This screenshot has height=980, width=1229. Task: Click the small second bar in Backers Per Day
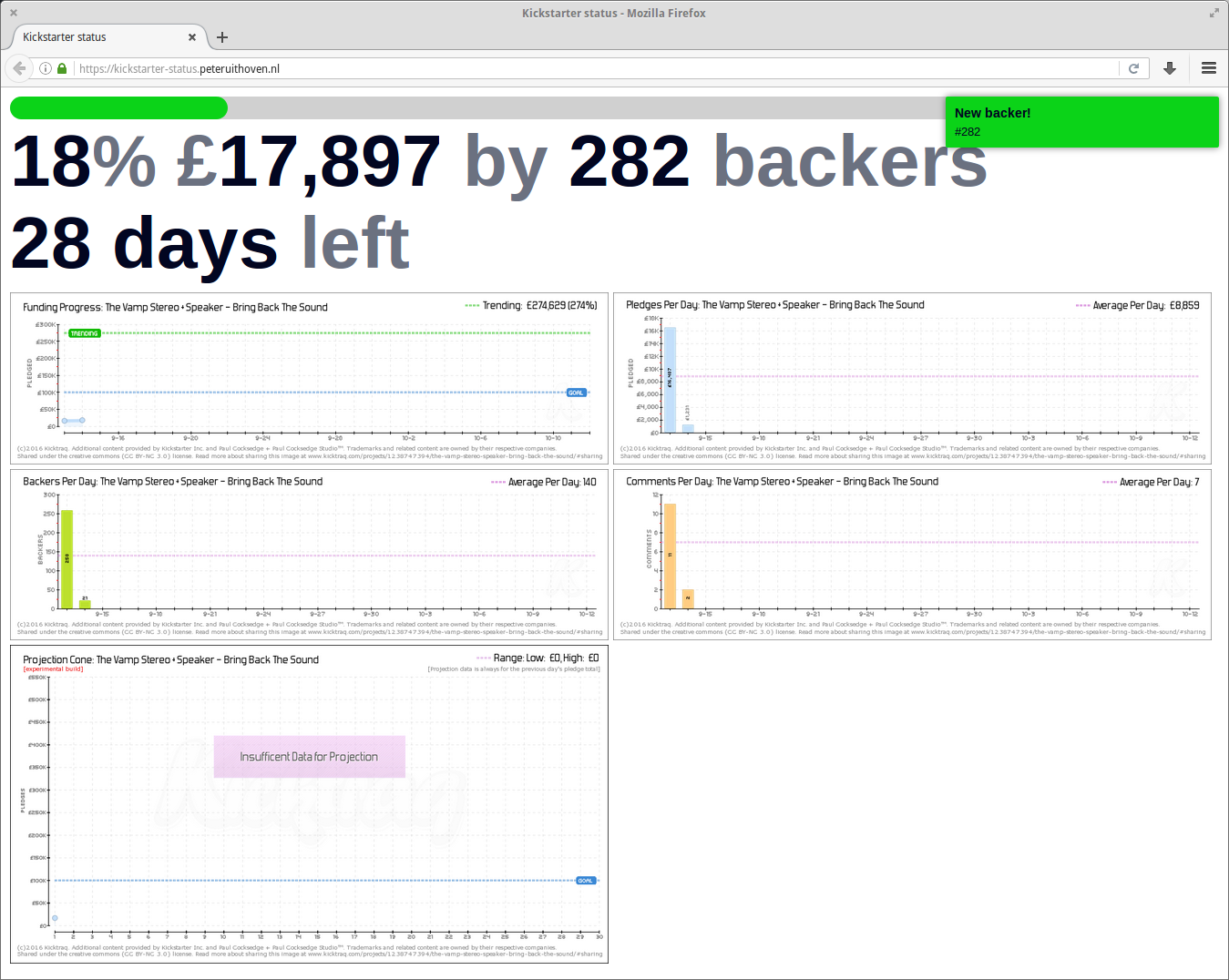[x=85, y=604]
